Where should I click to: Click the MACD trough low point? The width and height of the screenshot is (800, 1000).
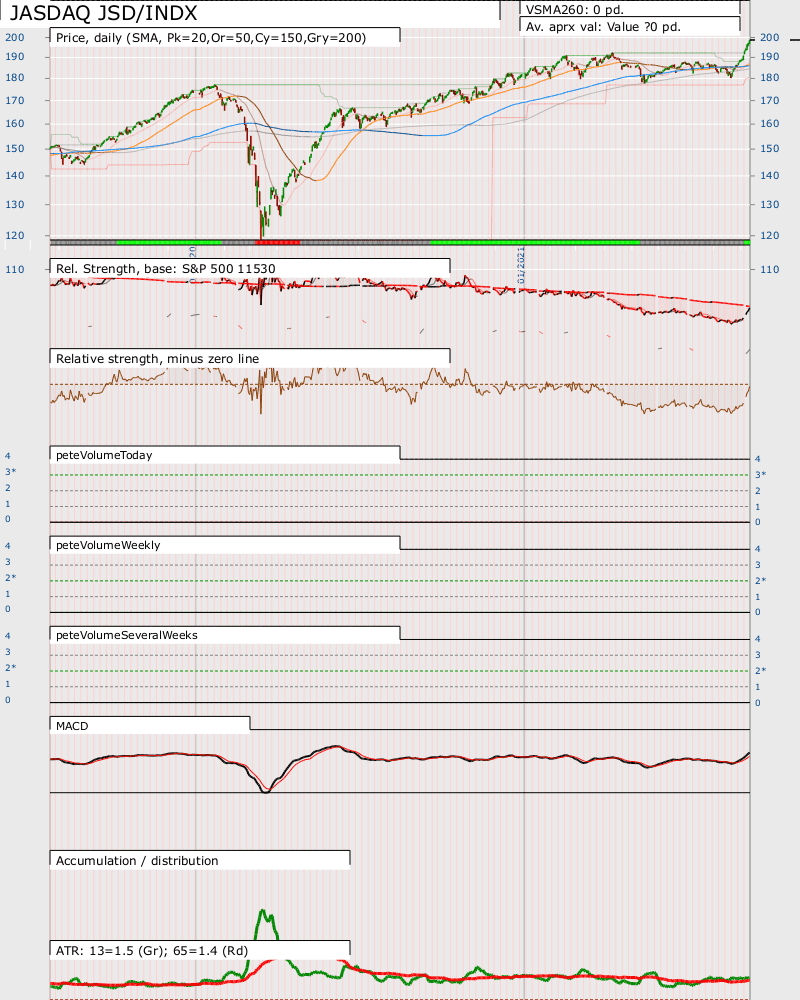click(x=266, y=791)
